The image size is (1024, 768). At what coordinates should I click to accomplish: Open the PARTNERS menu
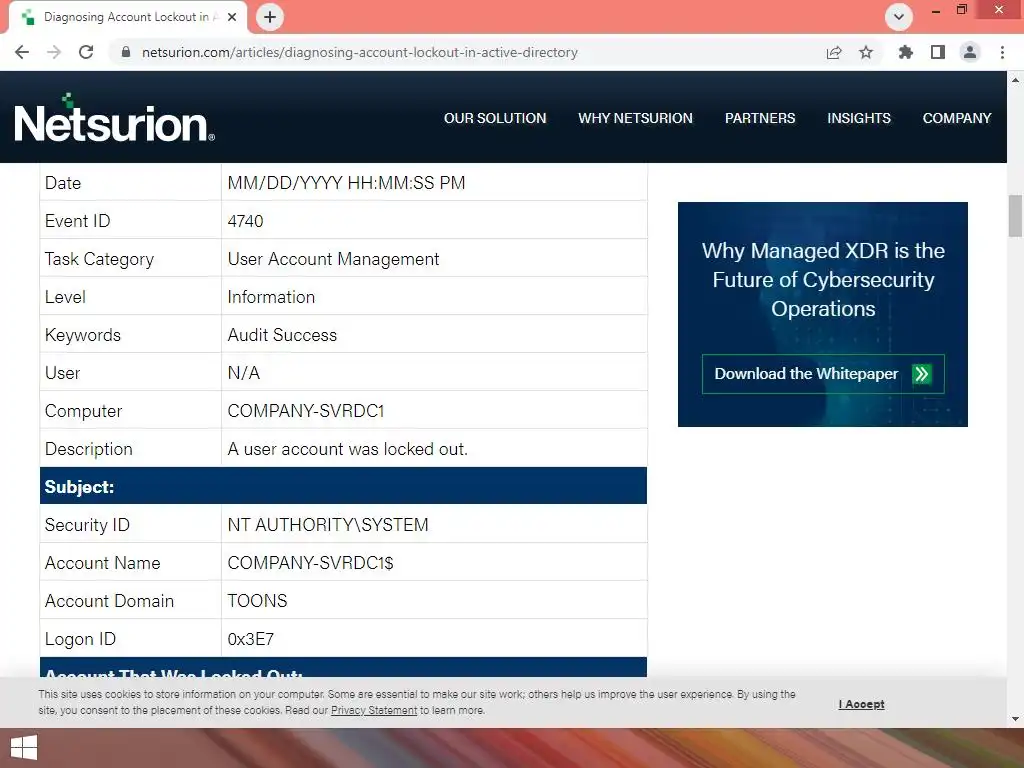point(760,118)
